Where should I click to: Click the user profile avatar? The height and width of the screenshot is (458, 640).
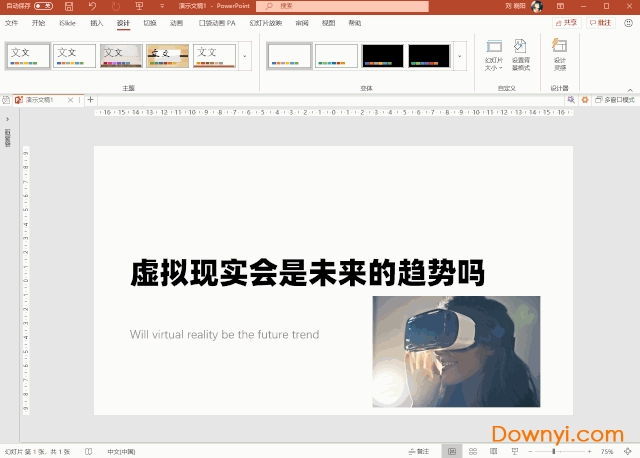coord(537,6)
